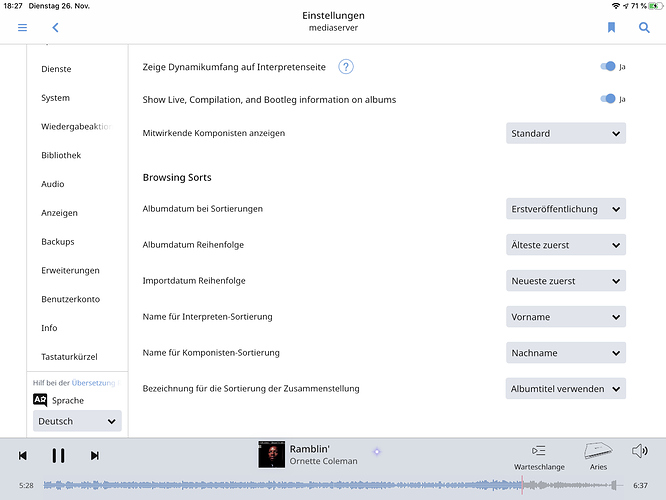Open Ramblin' album cover thumbnail
The height and width of the screenshot is (500, 666).
[271, 455]
